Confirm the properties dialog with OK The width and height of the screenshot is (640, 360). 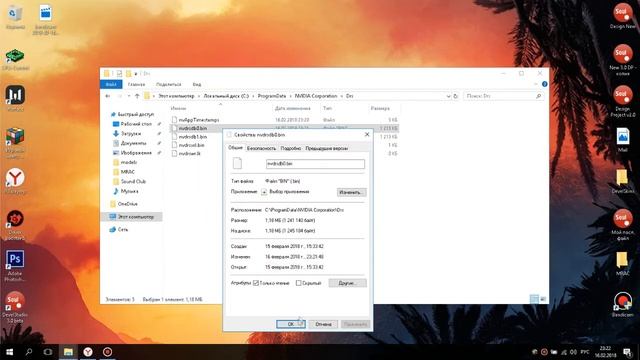click(x=291, y=324)
